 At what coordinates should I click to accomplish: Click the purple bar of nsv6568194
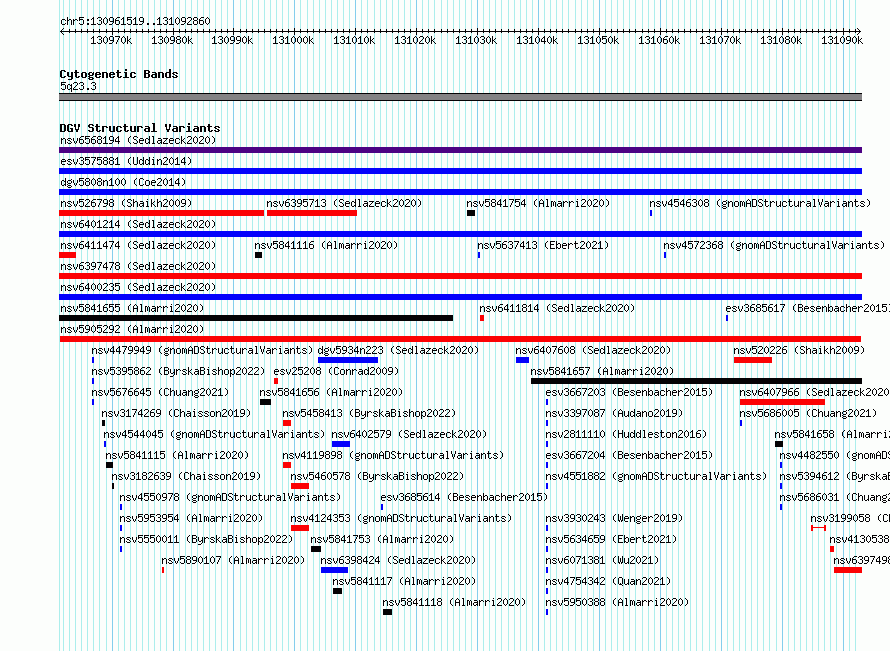click(460, 150)
